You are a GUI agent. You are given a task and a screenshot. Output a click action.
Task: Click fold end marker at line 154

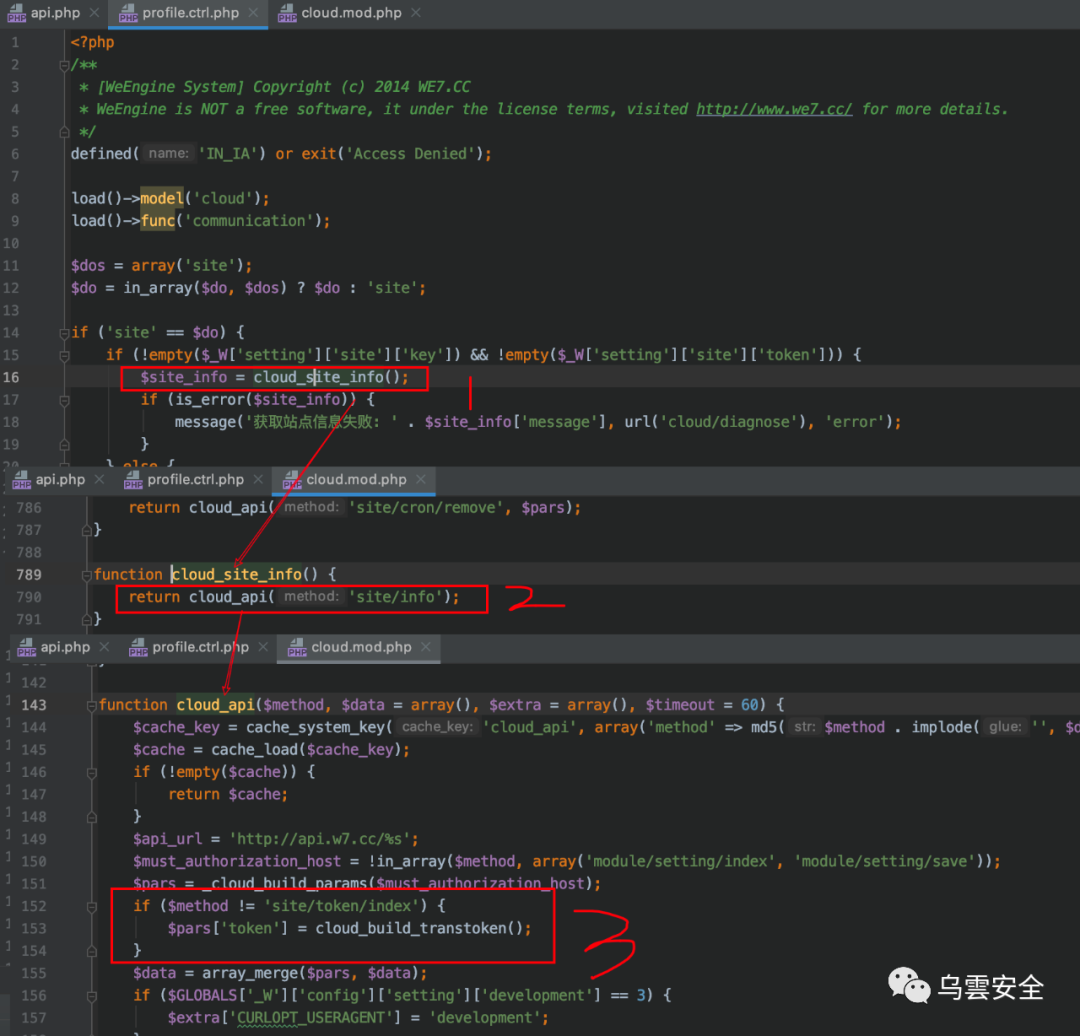92,952
